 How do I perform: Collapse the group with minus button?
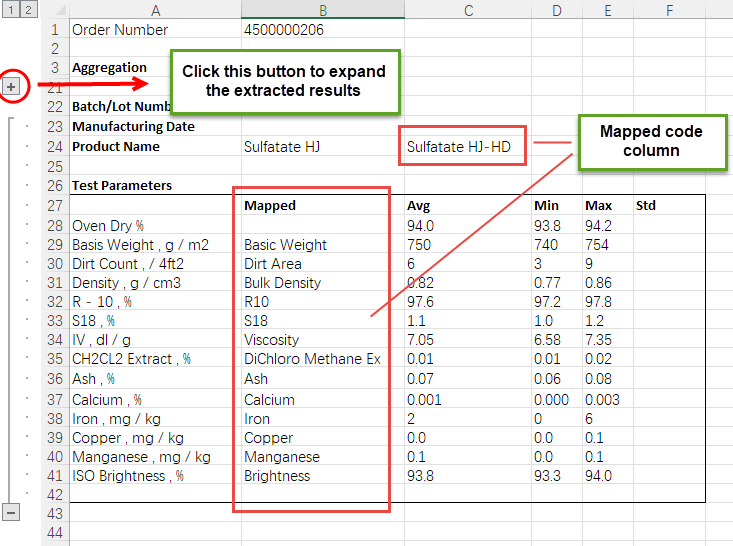pos(11,512)
